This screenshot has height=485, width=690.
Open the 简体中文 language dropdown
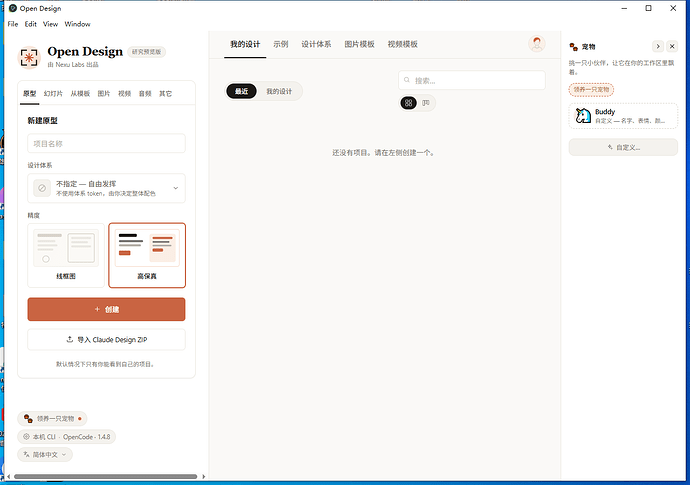(45, 455)
